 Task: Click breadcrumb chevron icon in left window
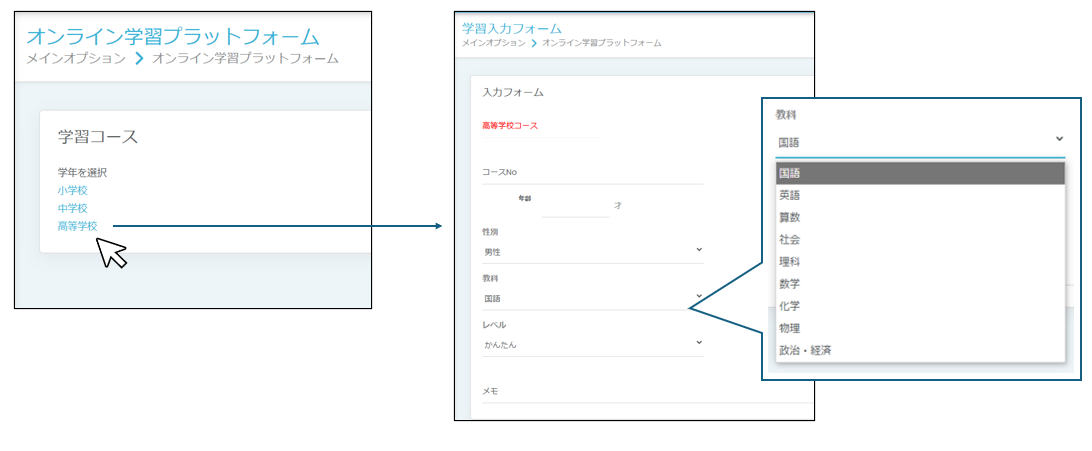139,58
